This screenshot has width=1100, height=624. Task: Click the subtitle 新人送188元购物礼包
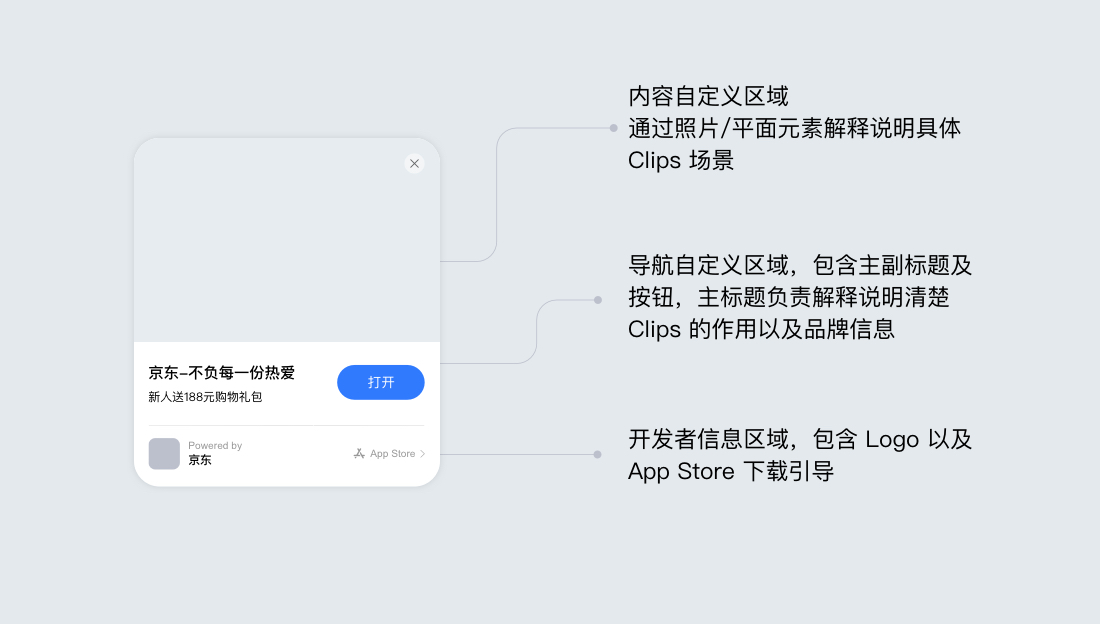click(205, 397)
